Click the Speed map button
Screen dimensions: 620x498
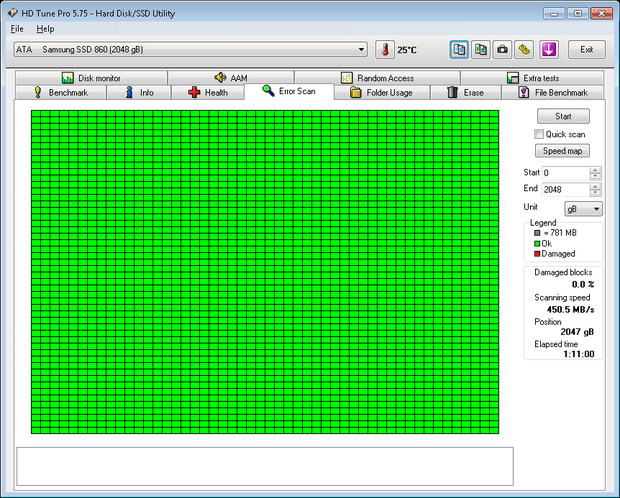(x=562, y=151)
